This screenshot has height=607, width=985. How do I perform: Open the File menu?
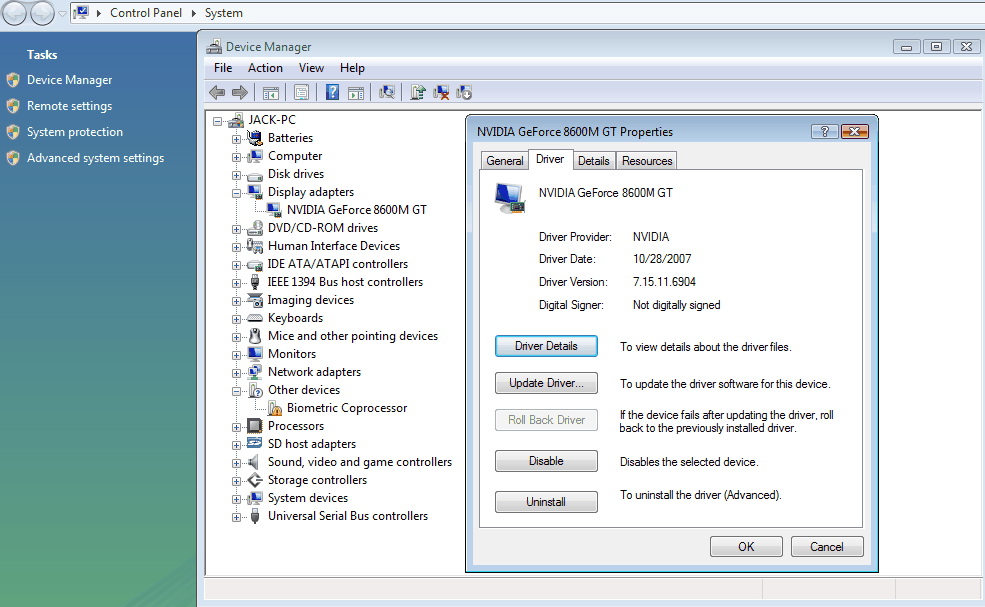223,68
